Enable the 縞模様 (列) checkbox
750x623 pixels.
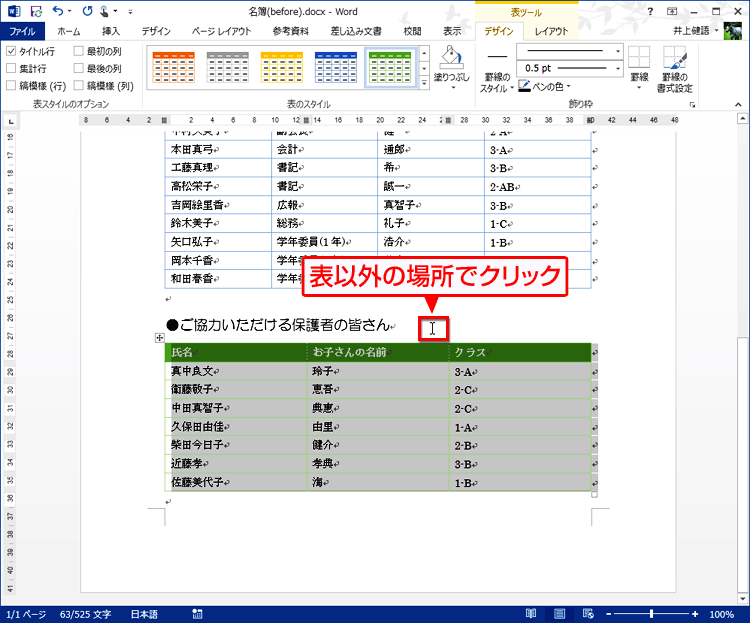79,85
